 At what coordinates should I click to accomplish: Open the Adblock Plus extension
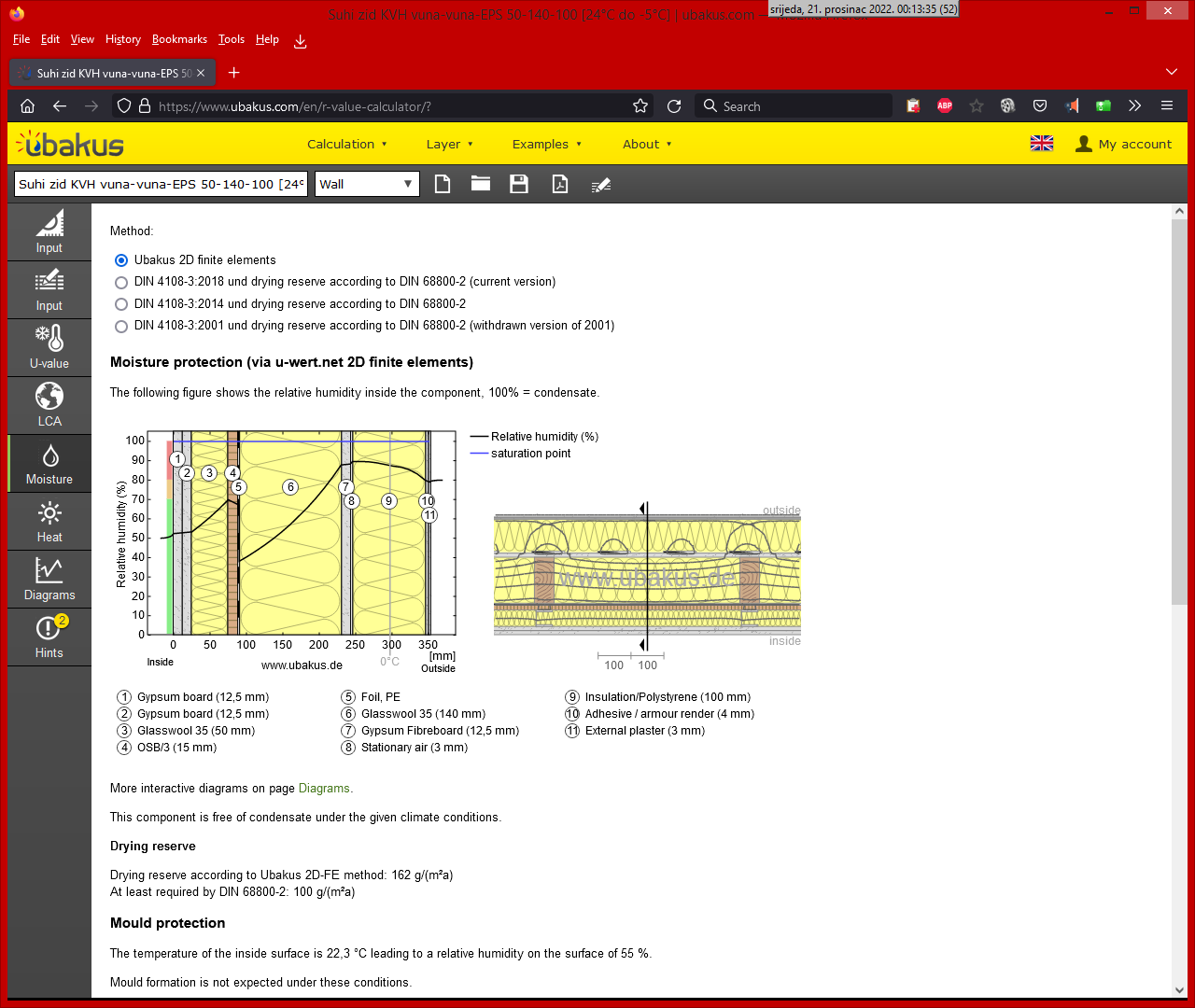[x=945, y=106]
